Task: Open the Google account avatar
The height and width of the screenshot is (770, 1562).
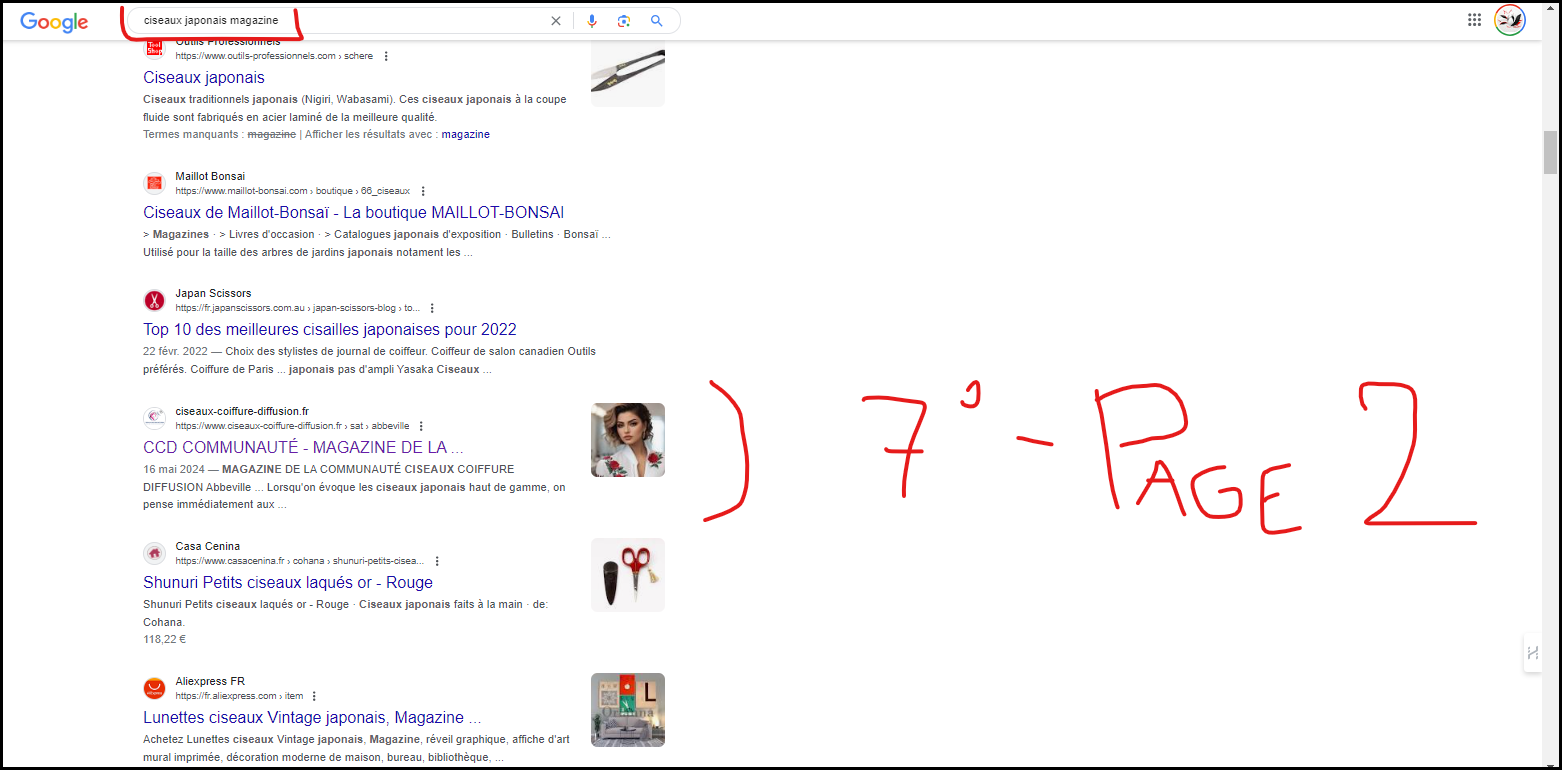Action: pos(1509,20)
